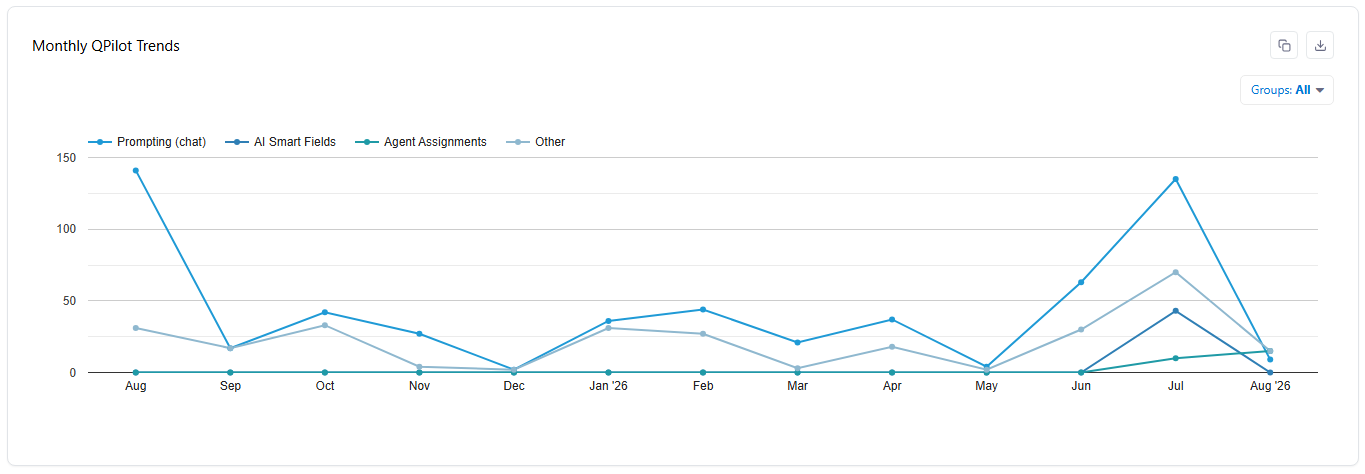This screenshot has width=1365, height=474.
Task: Click the Other series point in Apr
Action: tap(892, 347)
